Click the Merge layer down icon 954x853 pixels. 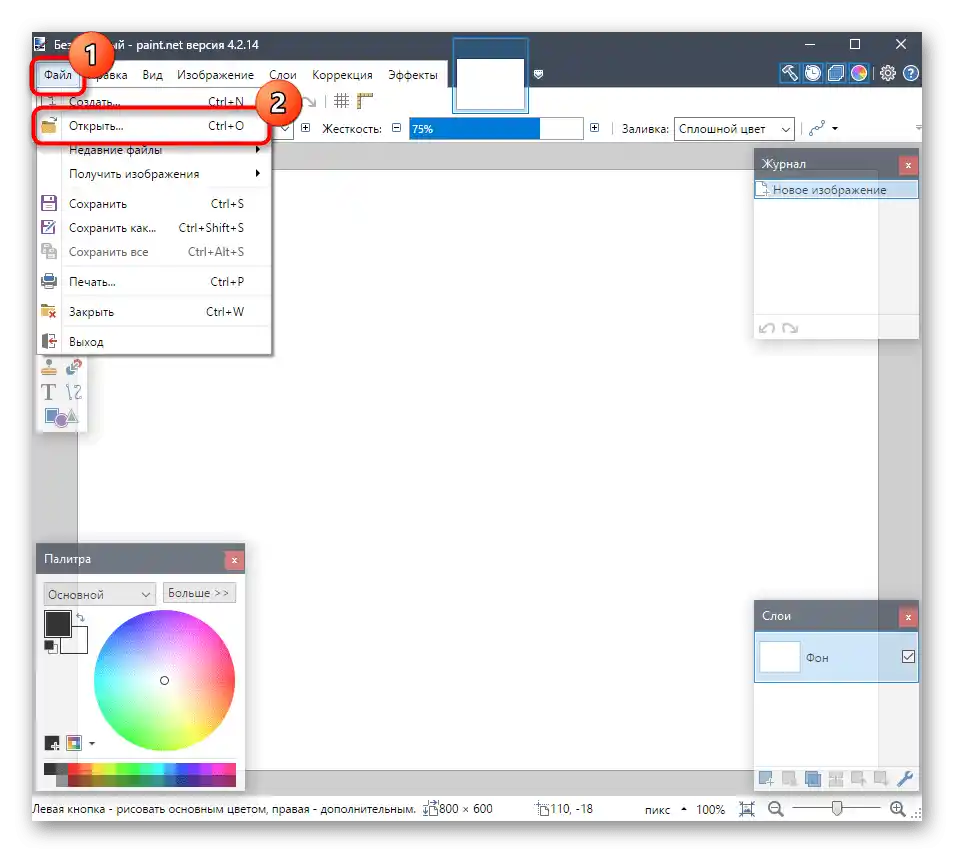point(835,778)
